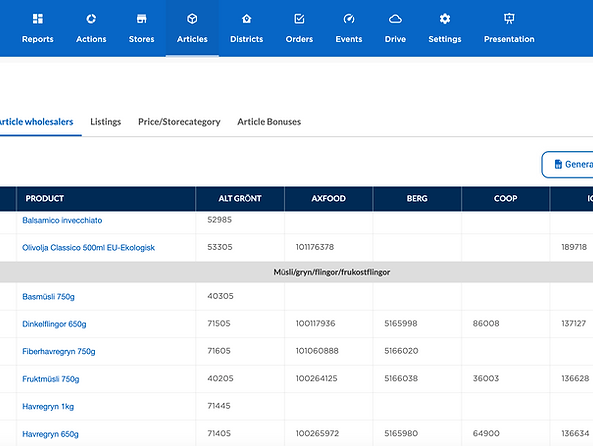Select Berg value 5165998
This screenshot has width=593, height=446.
(401, 323)
